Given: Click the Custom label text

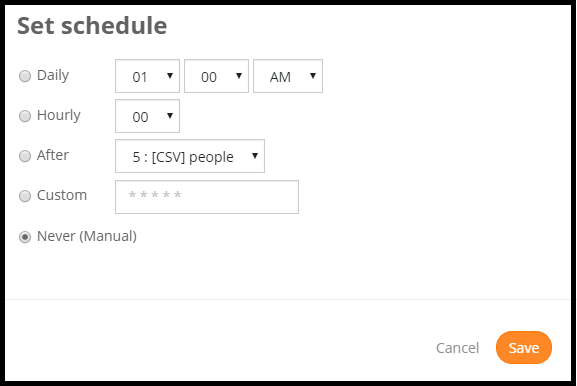Looking at the screenshot, I should click(62, 195).
